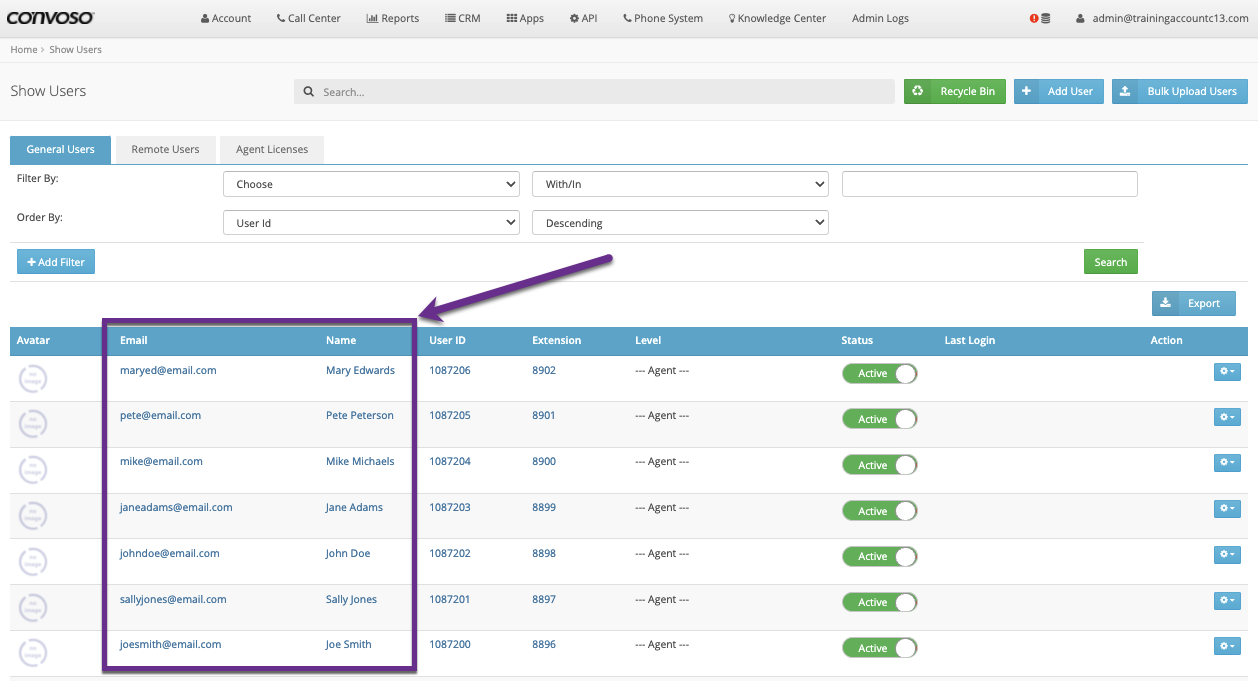Toggle Active status for Pete Peterson
The height and width of the screenshot is (681, 1258).
(880, 419)
